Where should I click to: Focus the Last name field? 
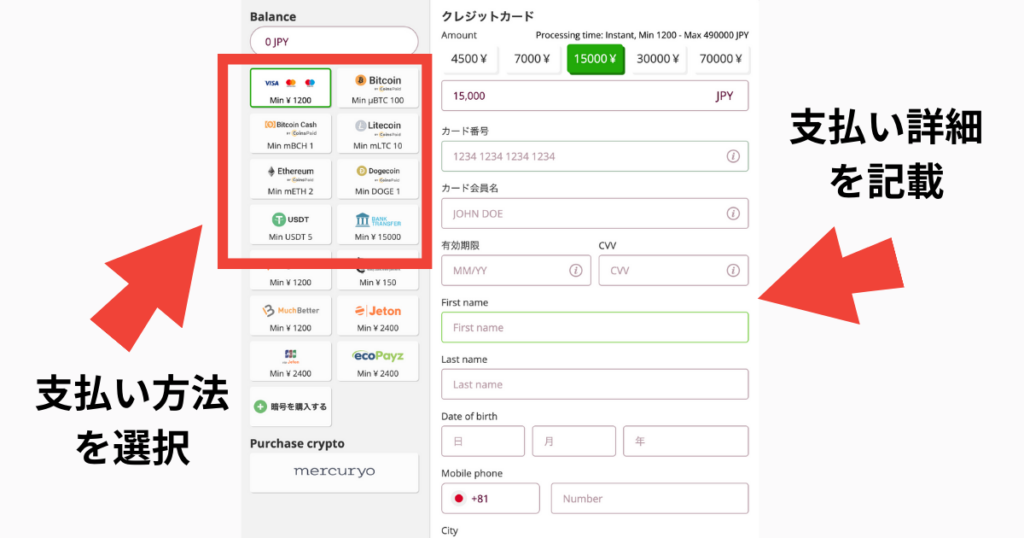(x=595, y=385)
